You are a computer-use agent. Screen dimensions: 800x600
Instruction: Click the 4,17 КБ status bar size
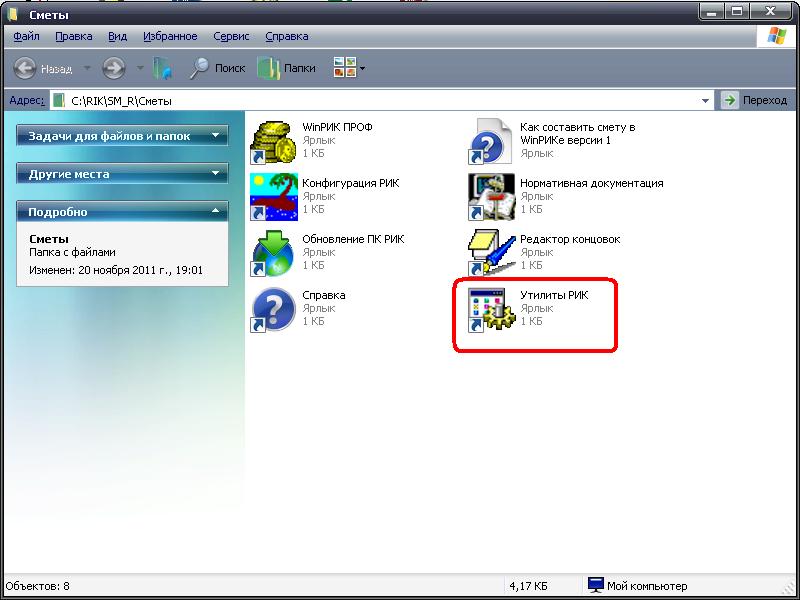(528, 586)
